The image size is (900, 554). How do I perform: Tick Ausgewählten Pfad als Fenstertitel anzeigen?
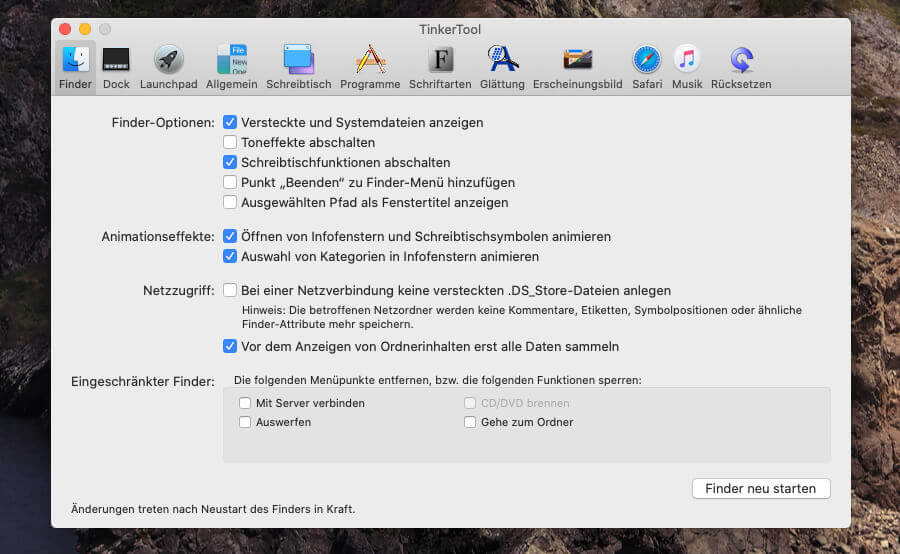click(x=230, y=202)
